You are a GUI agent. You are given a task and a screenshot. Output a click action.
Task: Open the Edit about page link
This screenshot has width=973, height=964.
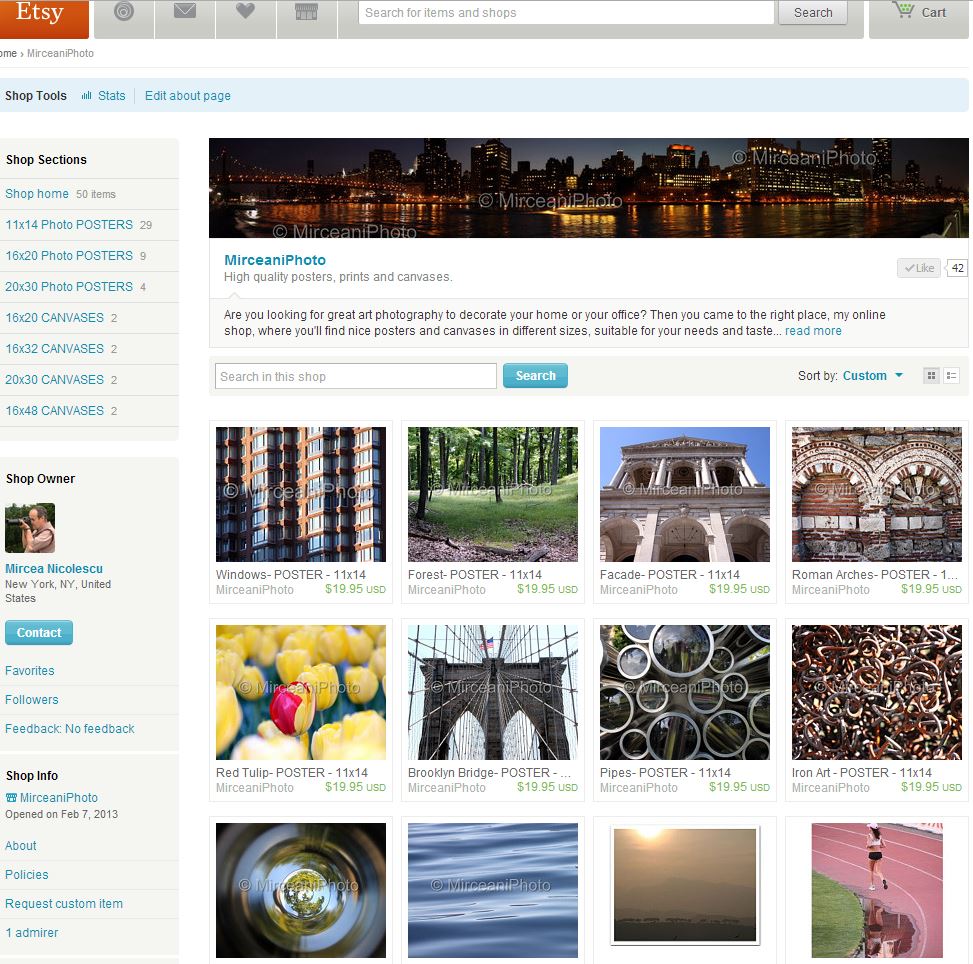point(188,96)
